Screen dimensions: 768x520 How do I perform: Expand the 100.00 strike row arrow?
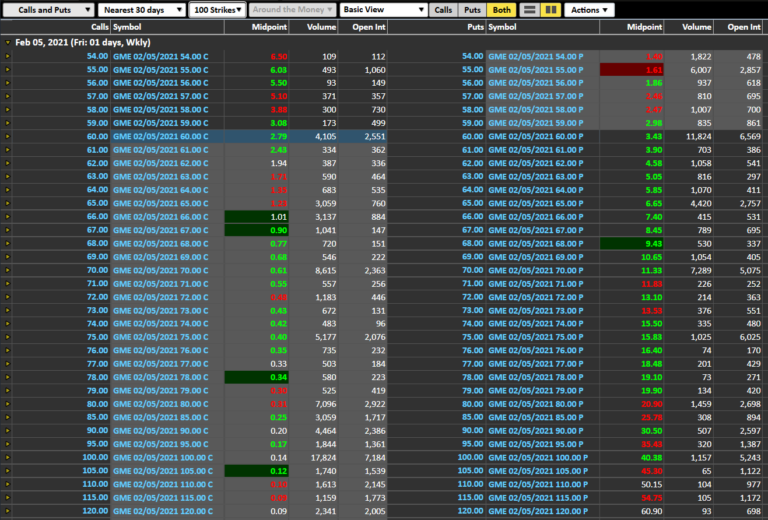7,457
